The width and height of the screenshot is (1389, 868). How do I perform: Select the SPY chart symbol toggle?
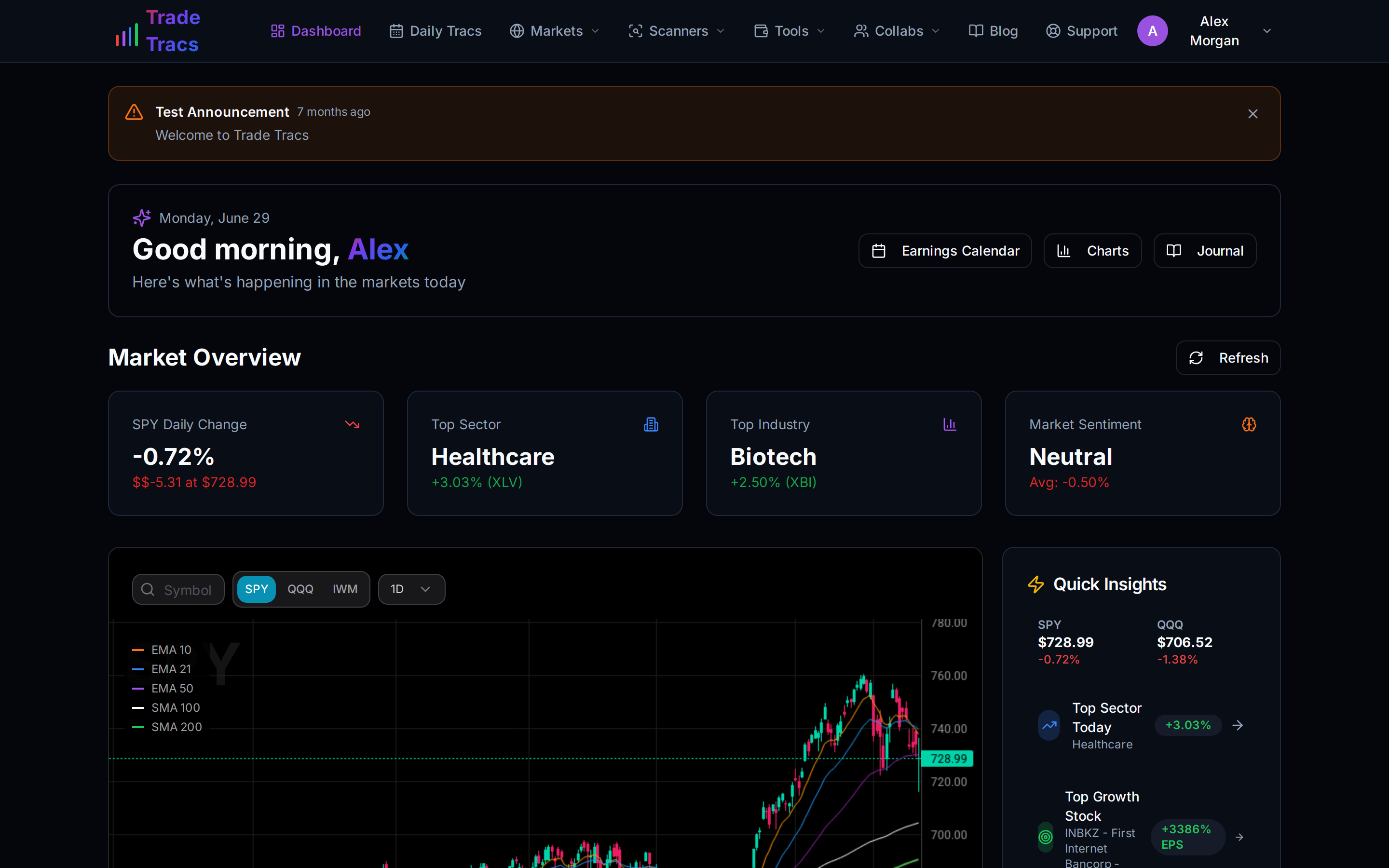[x=257, y=589]
